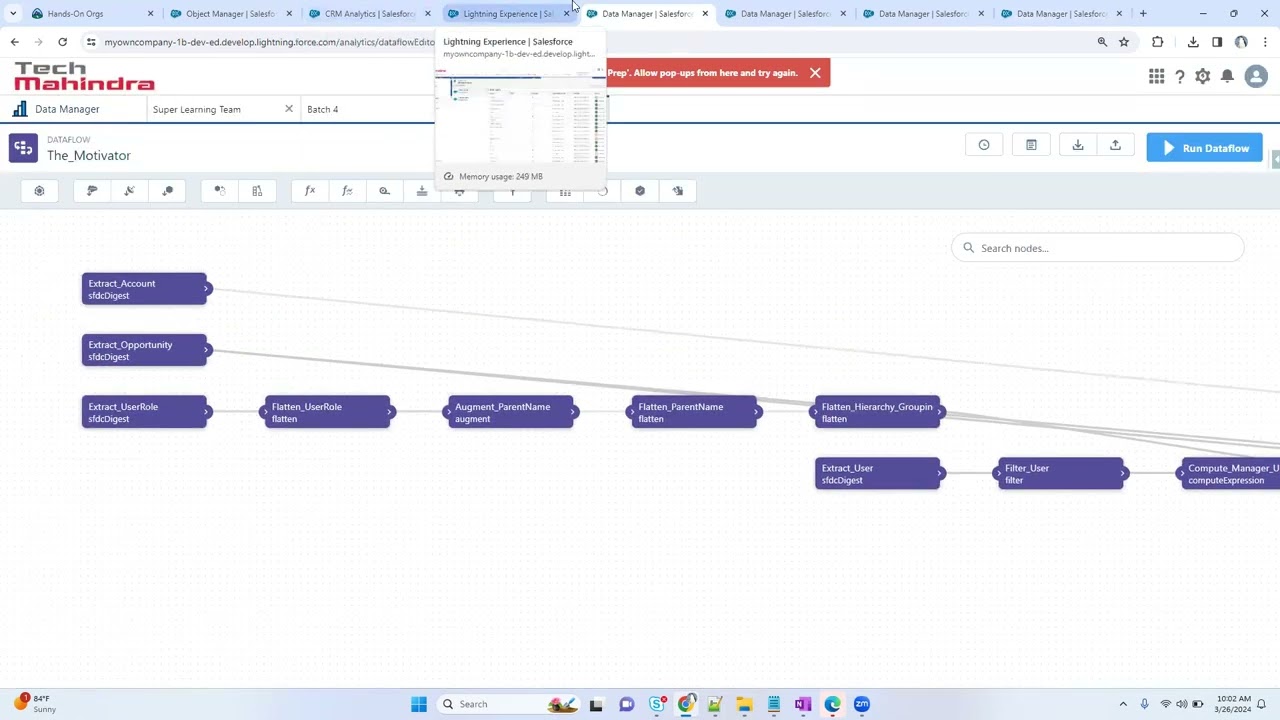
Task: Open Salesforce Help question mark
Action: pyautogui.click(x=1180, y=77)
